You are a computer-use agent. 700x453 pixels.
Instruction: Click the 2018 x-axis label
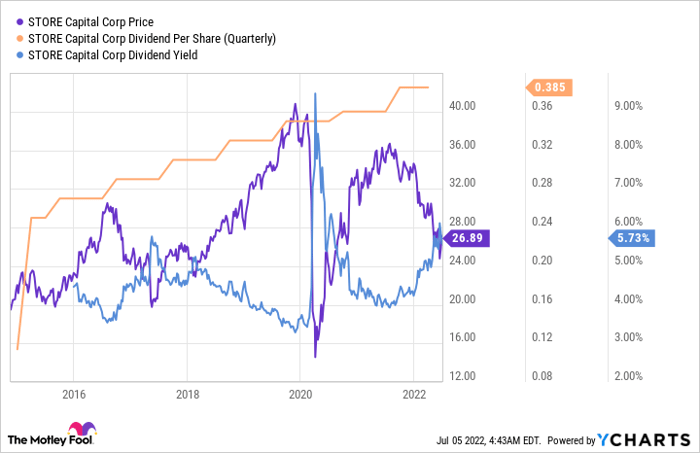[x=187, y=392]
